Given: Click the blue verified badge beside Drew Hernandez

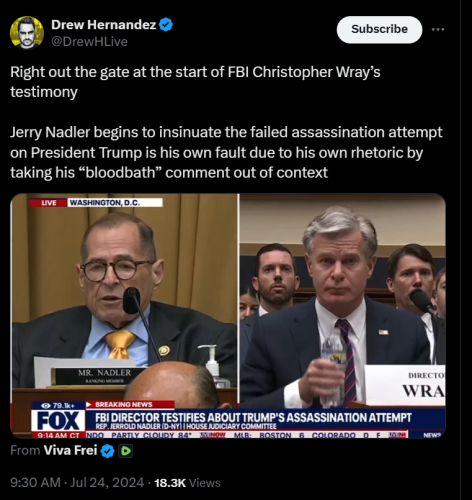Looking at the screenshot, I should (x=166, y=25).
